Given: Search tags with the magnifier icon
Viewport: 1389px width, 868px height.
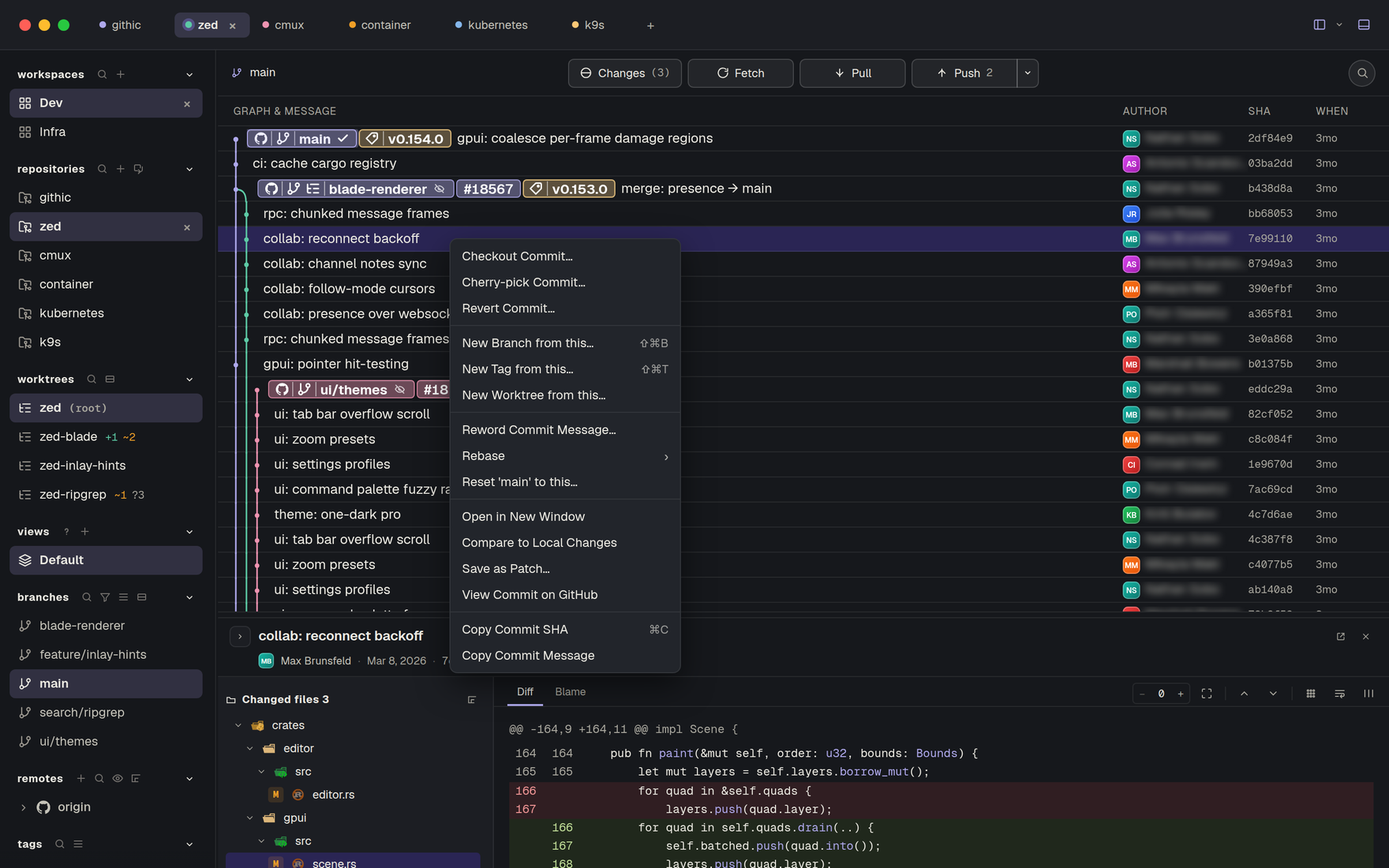Looking at the screenshot, I should [x=60, y=844].
